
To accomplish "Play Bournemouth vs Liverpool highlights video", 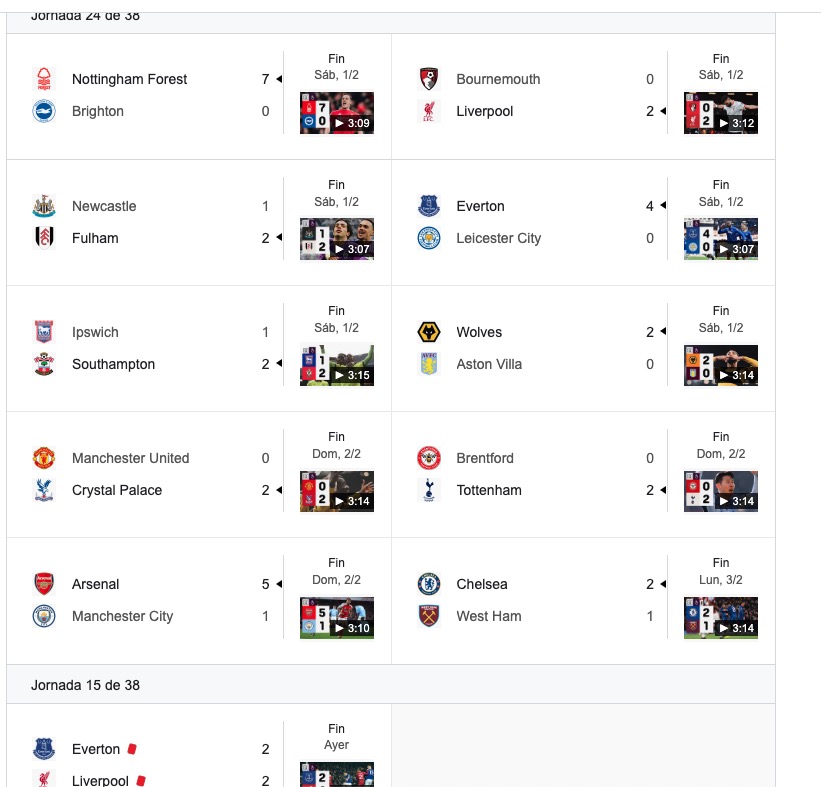I will pos(721,113).
